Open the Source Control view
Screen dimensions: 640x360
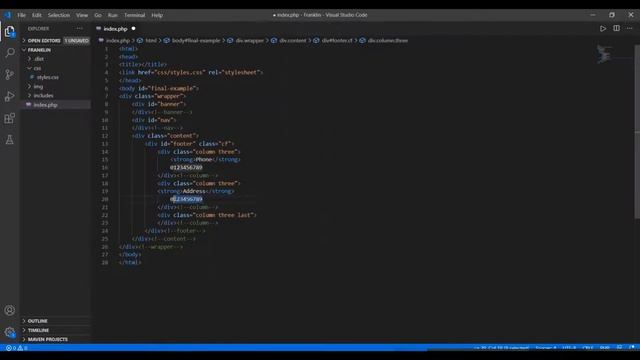click(9, 74)
